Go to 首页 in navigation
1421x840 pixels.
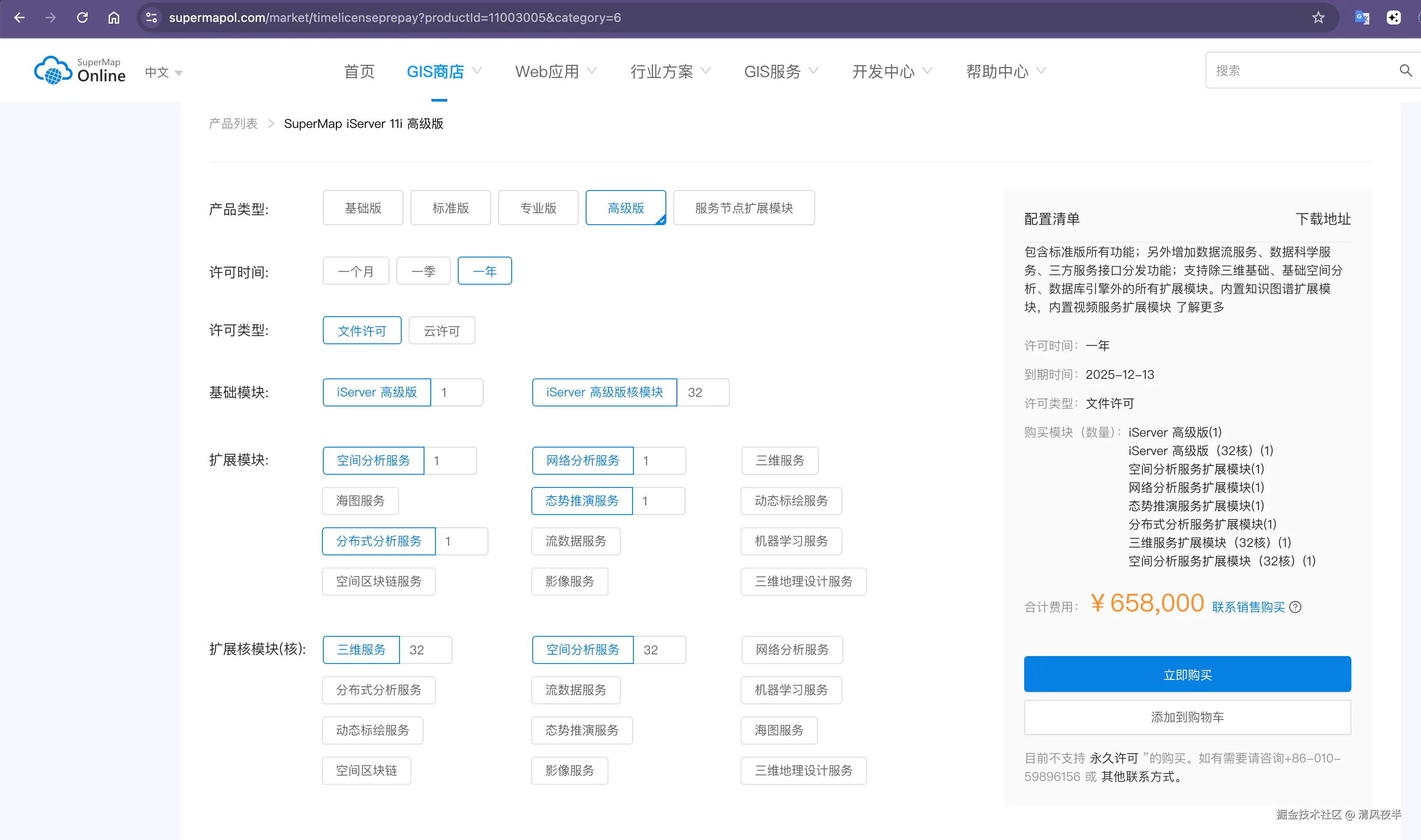(359, 71)
